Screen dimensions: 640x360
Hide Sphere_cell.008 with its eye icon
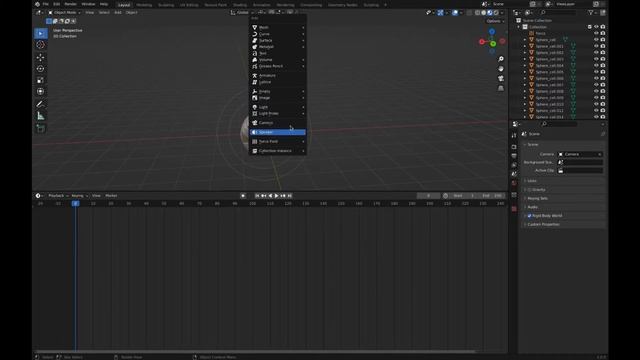tap(596, 91)
